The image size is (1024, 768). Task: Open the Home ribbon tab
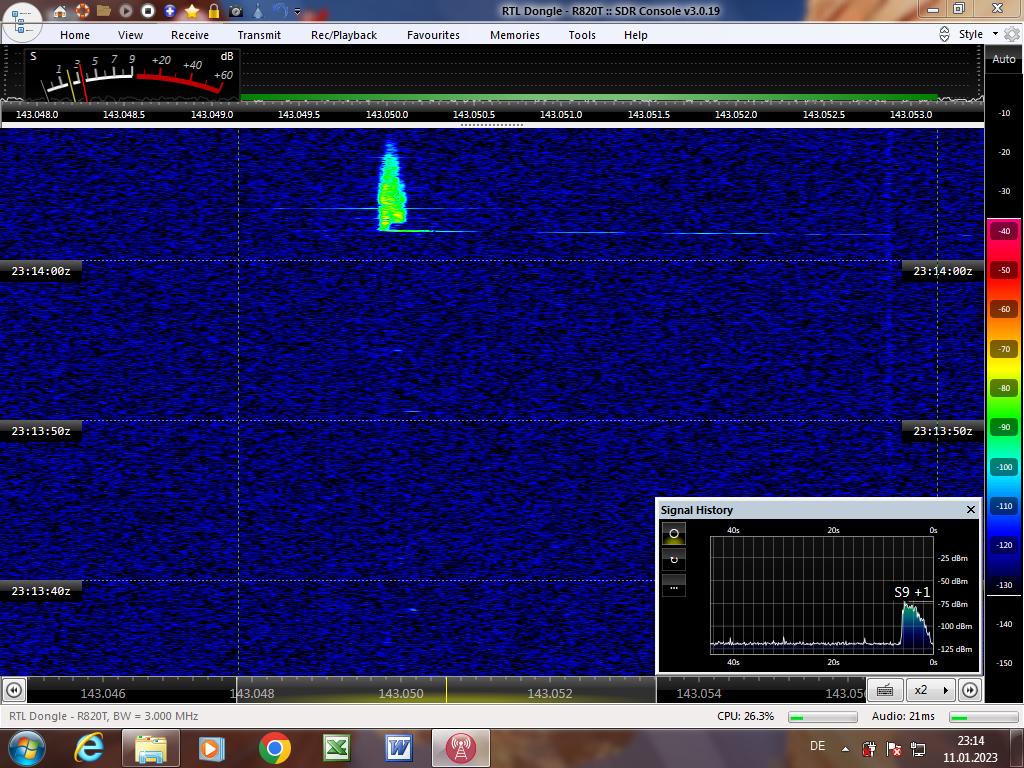75,35
